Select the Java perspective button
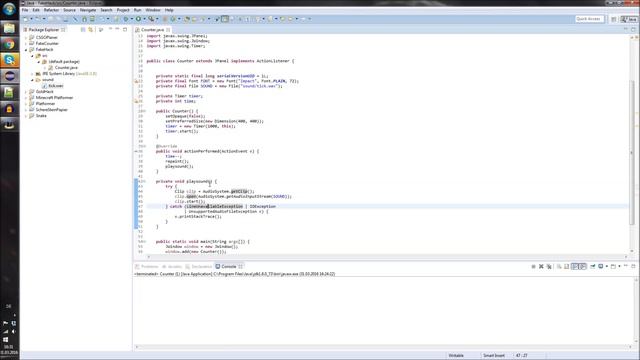 click(x=629, y=19)
